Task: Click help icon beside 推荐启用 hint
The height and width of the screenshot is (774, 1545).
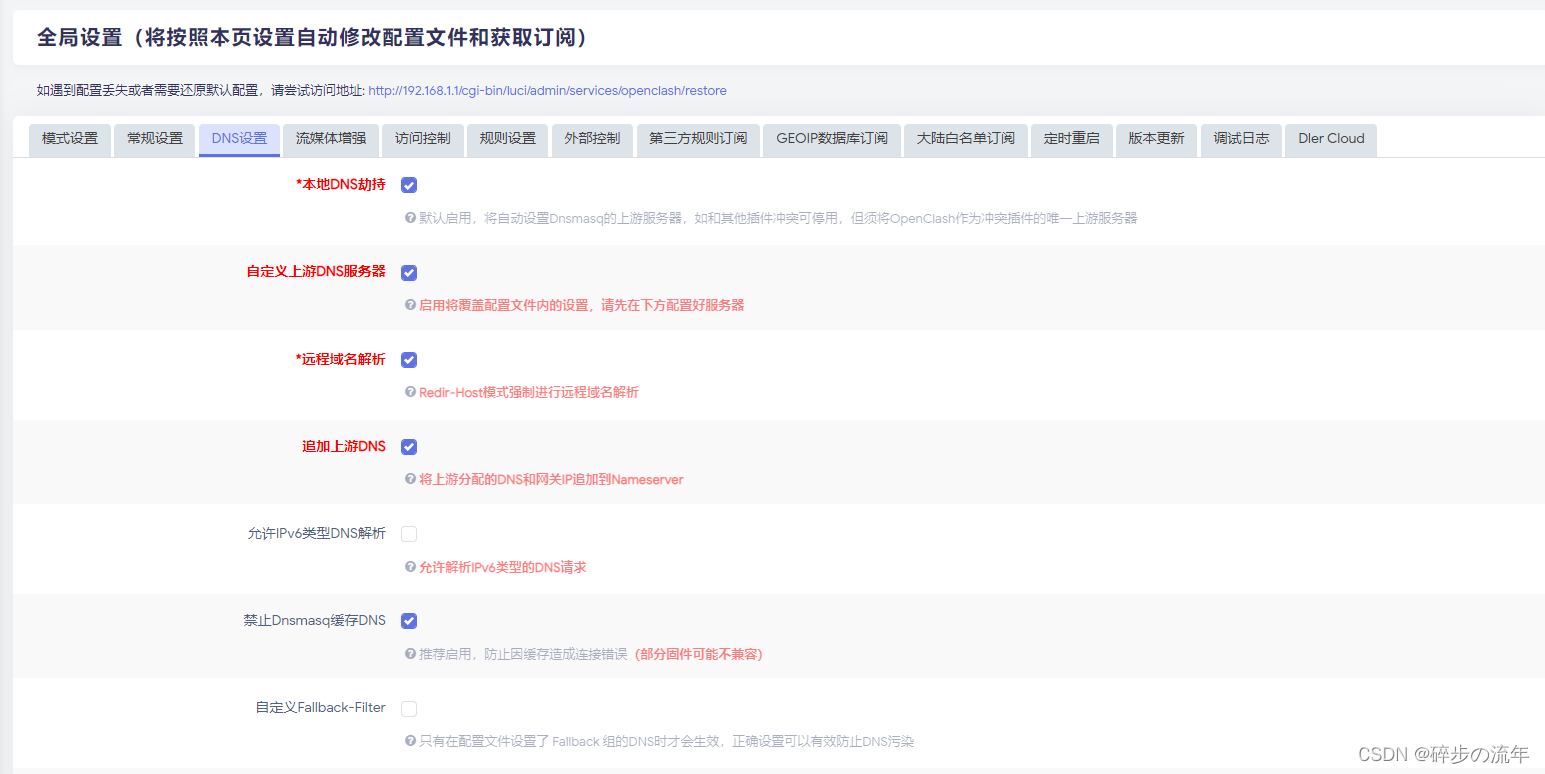Action: coord(410,654)
